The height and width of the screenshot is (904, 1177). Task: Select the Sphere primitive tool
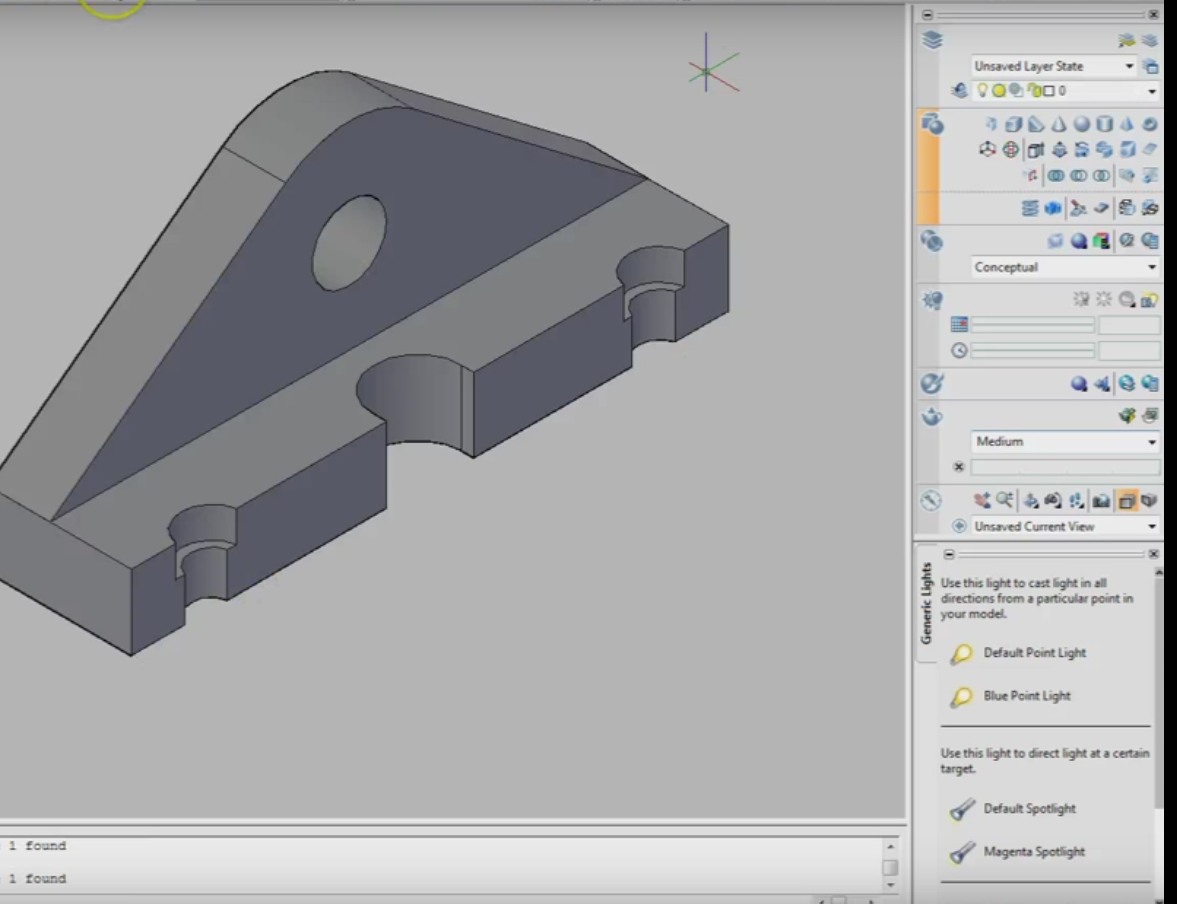pyautogui.click(x=1083, y=124)
